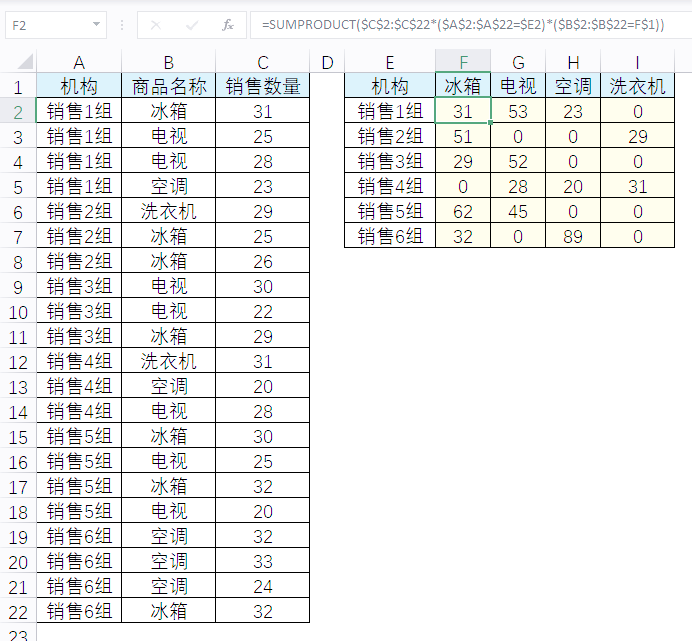Click cell C20 showing 33
Screen dimensions: 692x641
click(263, 561)
